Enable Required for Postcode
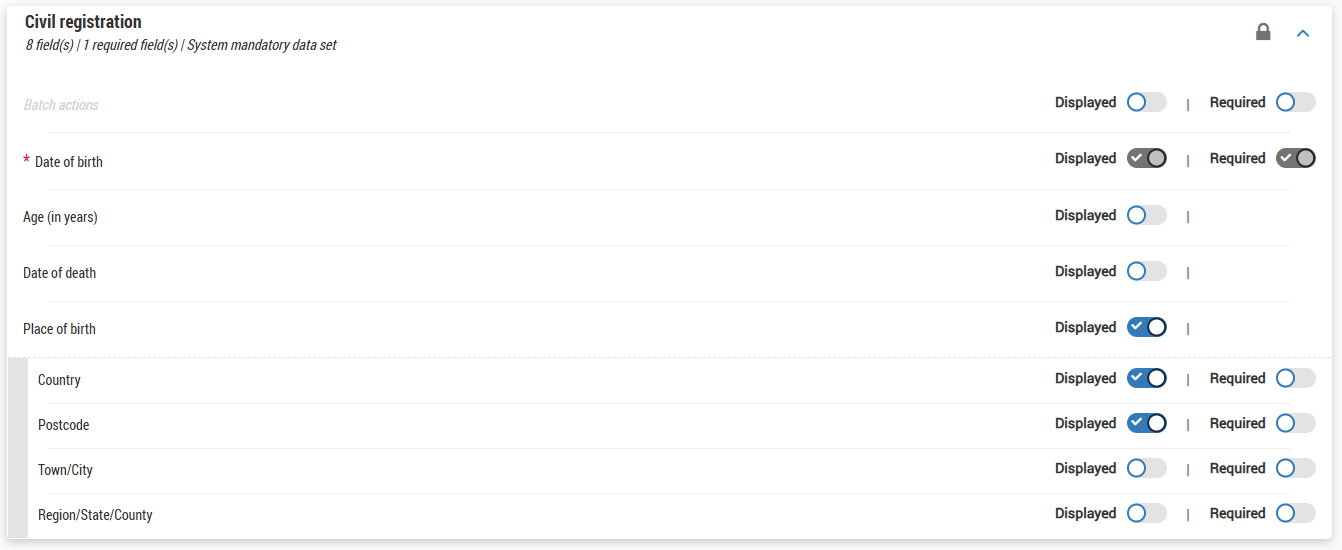The width and height of the screenshot is (1342, 550). tap(1295, 423)
